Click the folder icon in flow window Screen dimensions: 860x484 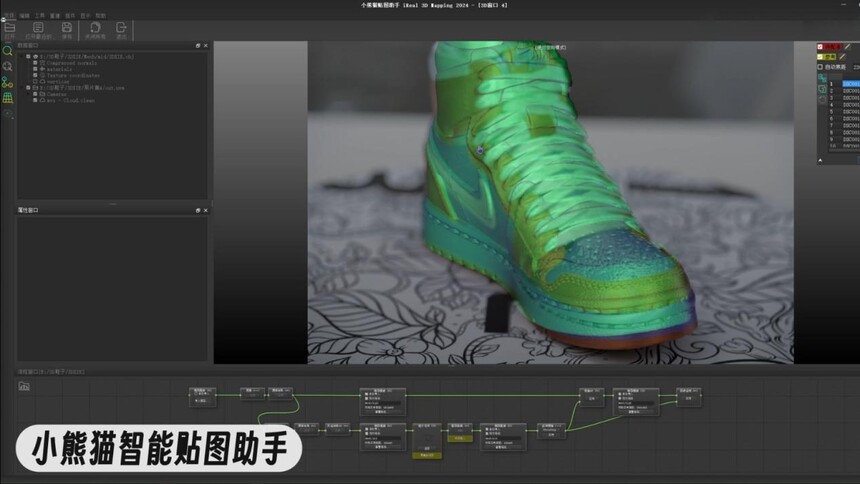(24, 386)
